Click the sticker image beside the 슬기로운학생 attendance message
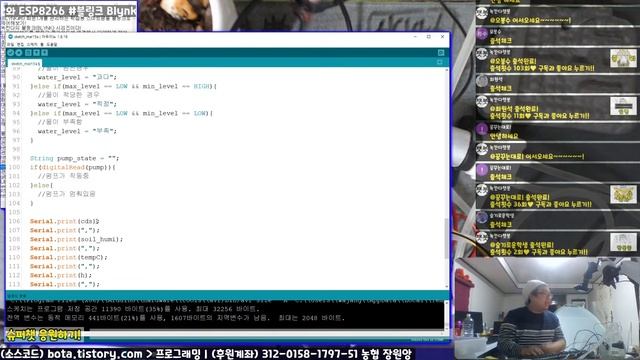The height and width of the screenshot is (360, 640). [x=623, y=242]
